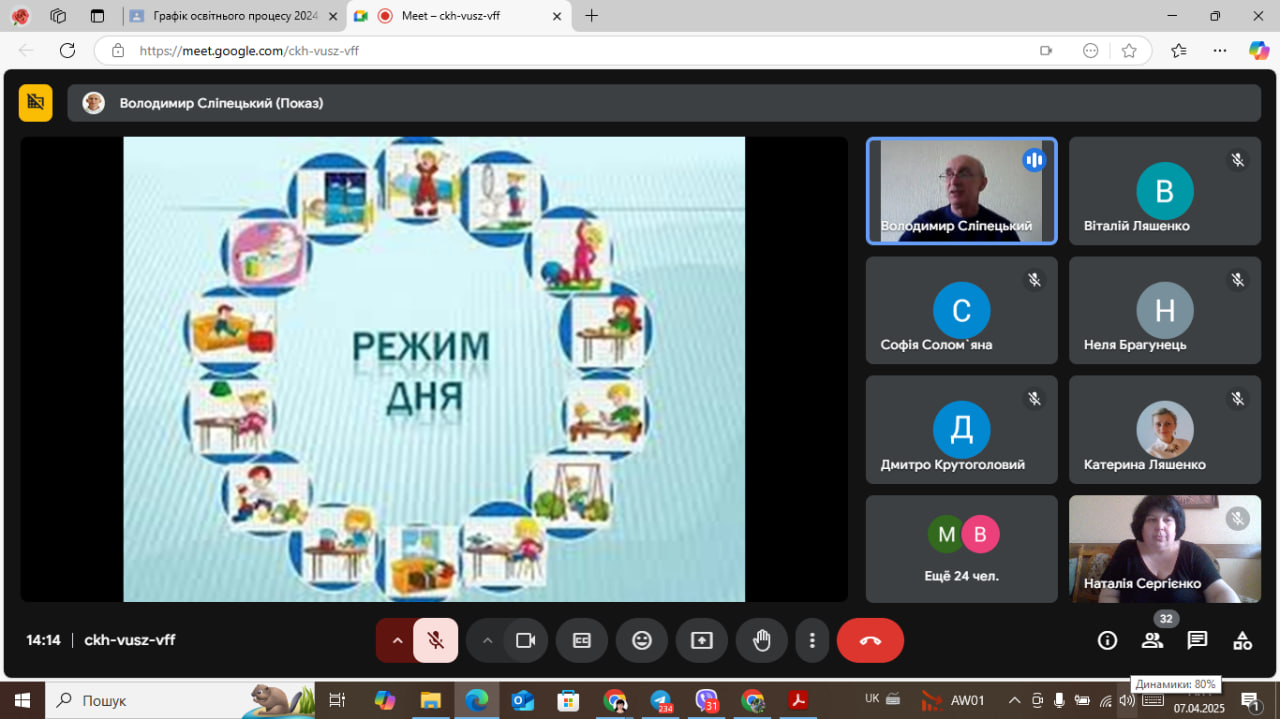
Task: Open the participants list icon
Action: coord(1152,641)
